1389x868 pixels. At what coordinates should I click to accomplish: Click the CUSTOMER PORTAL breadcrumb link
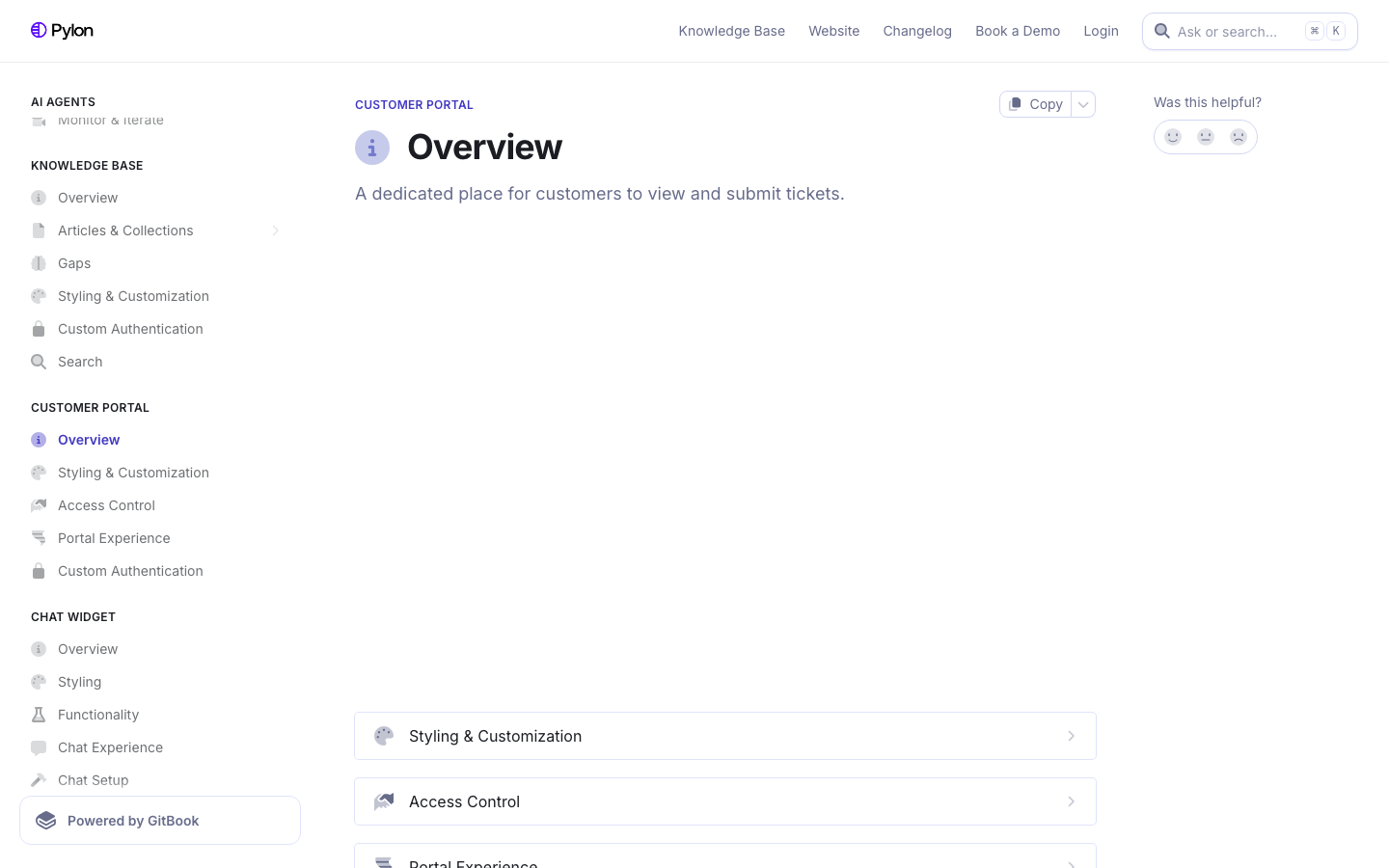click(414, 104)
